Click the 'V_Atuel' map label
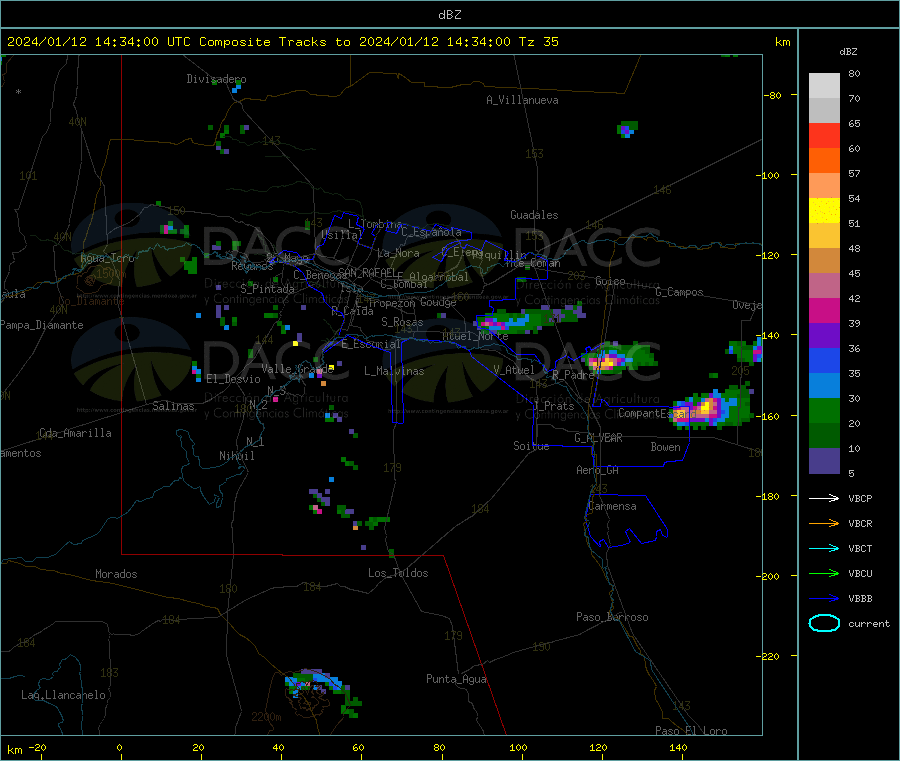The height and width of the screenshot is (761, 900). (514, 370)
